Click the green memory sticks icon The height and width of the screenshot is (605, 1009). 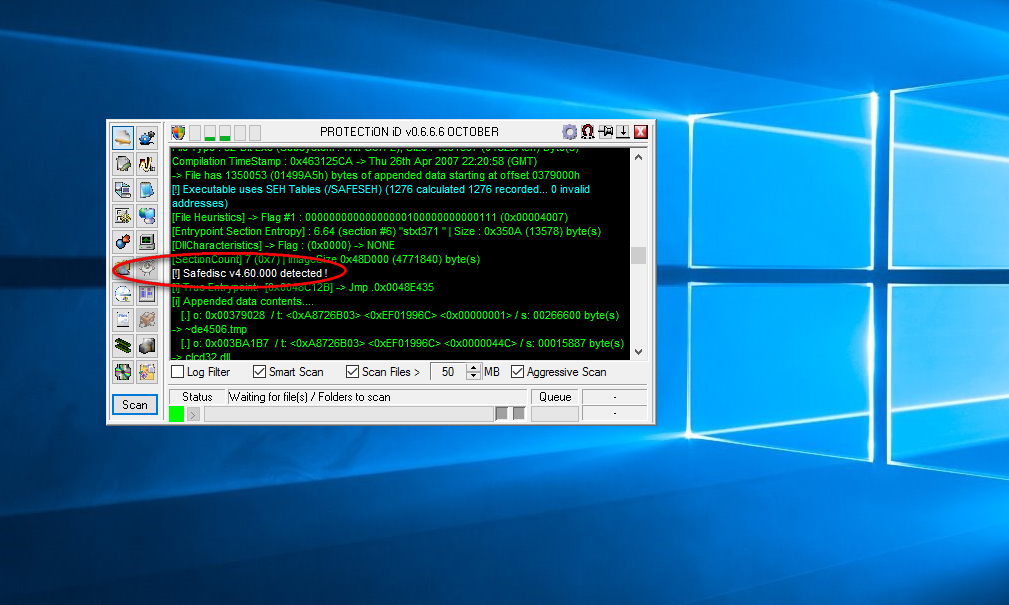pos(122,346)
